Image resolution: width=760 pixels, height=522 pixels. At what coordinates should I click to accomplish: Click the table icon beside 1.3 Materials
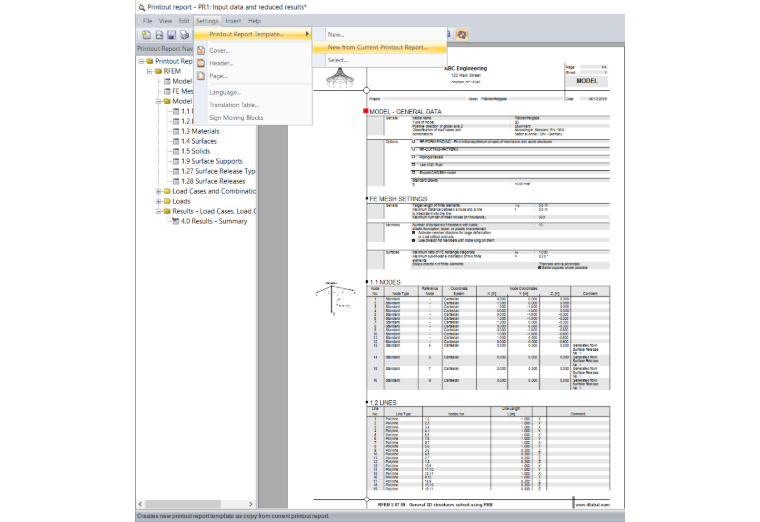pos(176,131)
